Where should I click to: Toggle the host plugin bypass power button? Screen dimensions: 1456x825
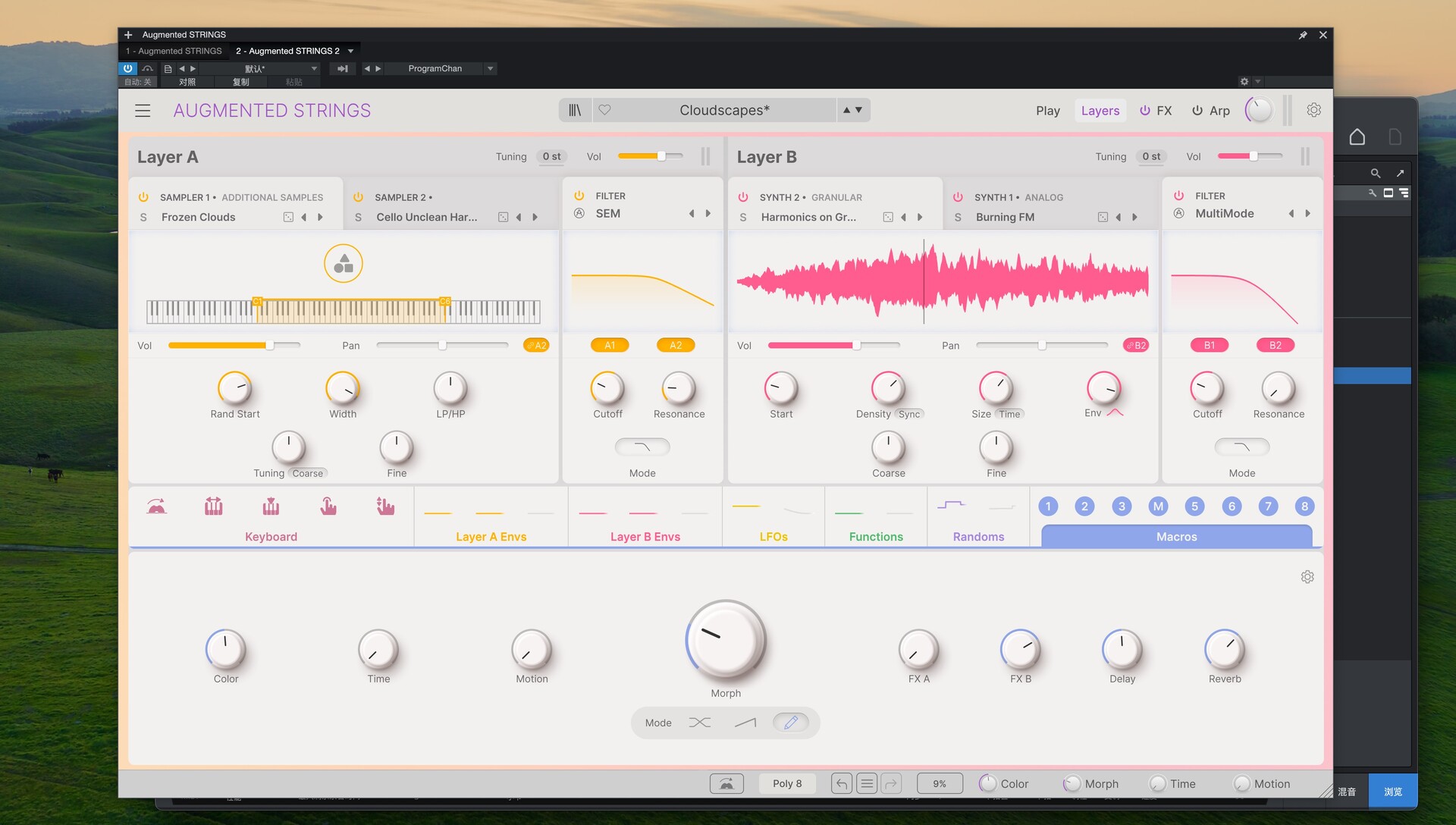click(127, 68)
